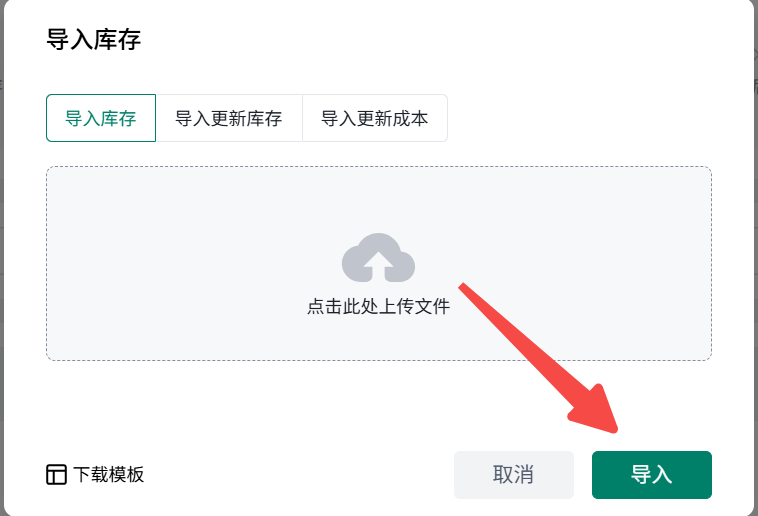Switch to the 导入库存 tab
Screen dimensions: 758x516
coord(101,118)
